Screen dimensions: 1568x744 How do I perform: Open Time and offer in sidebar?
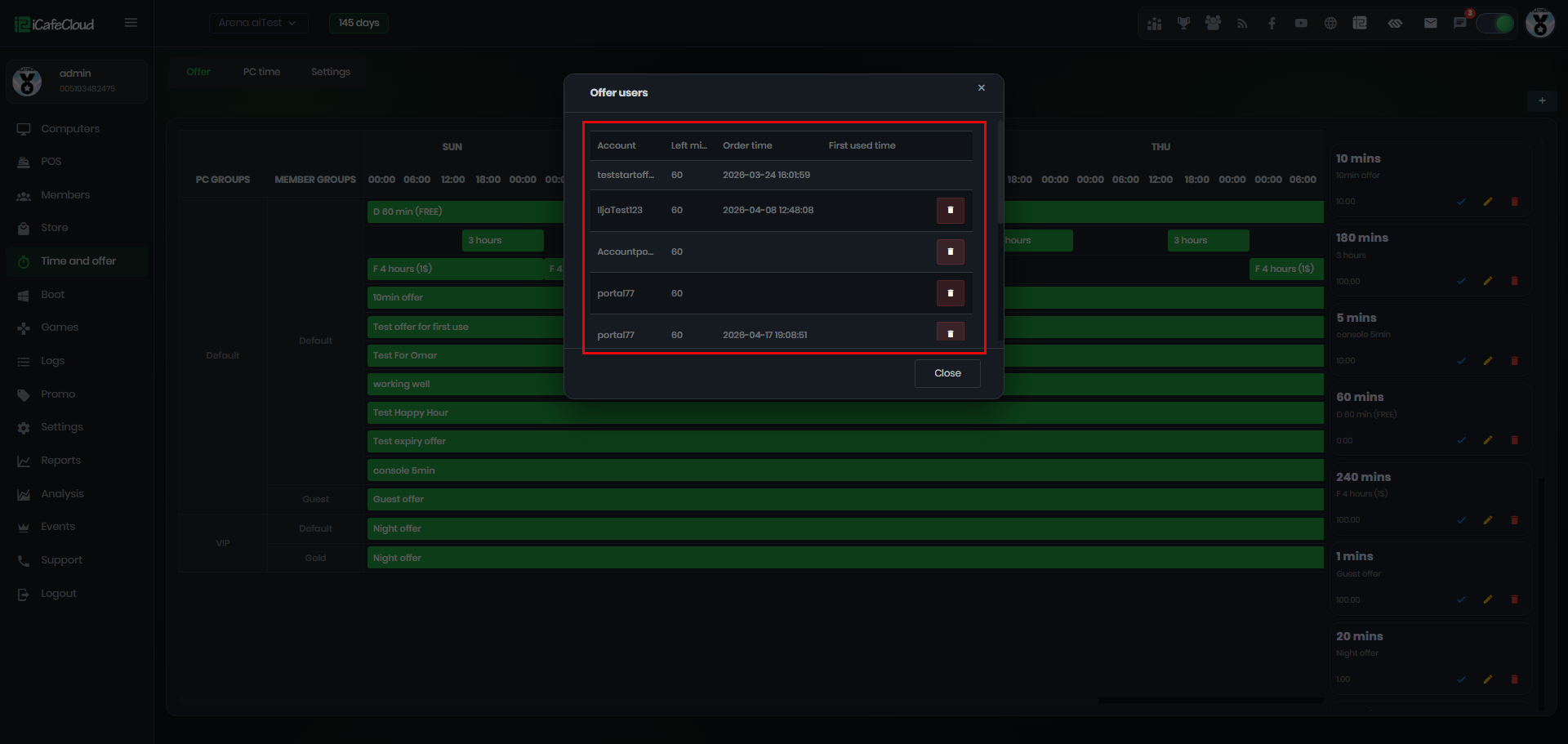(77, 261)
